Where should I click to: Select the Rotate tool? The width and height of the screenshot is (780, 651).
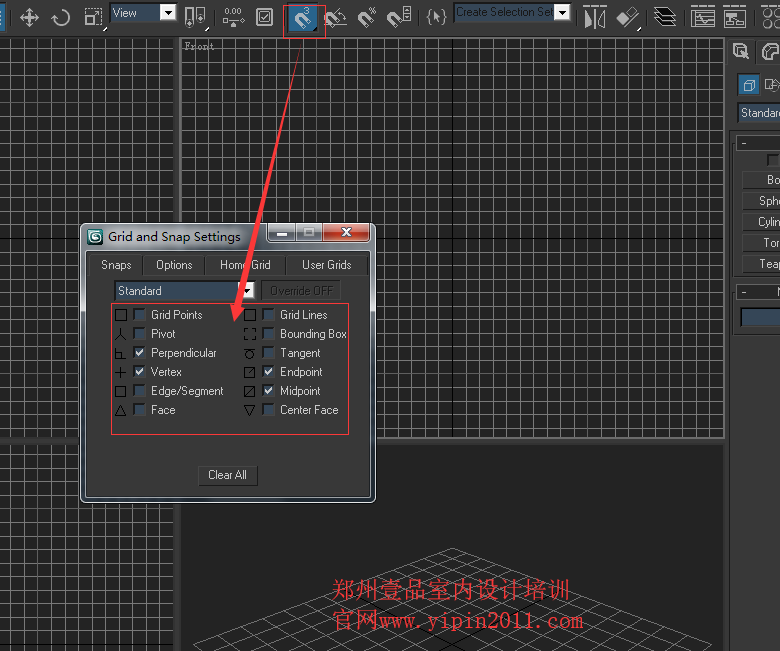coord(60,17)
